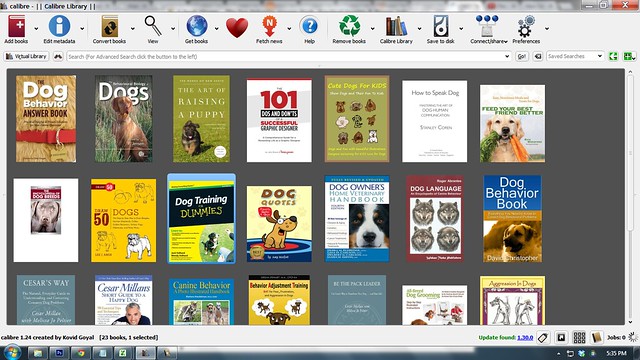Click the green copy search icon
The height and width of the screenshot is (360, 640).
(613, 56)
